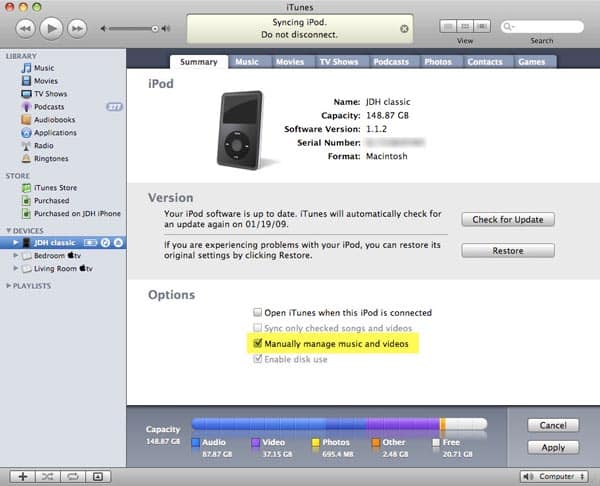Expand the Bedroom Apple TV device
This screenshot has width=600, height=486.
(15, 255)
